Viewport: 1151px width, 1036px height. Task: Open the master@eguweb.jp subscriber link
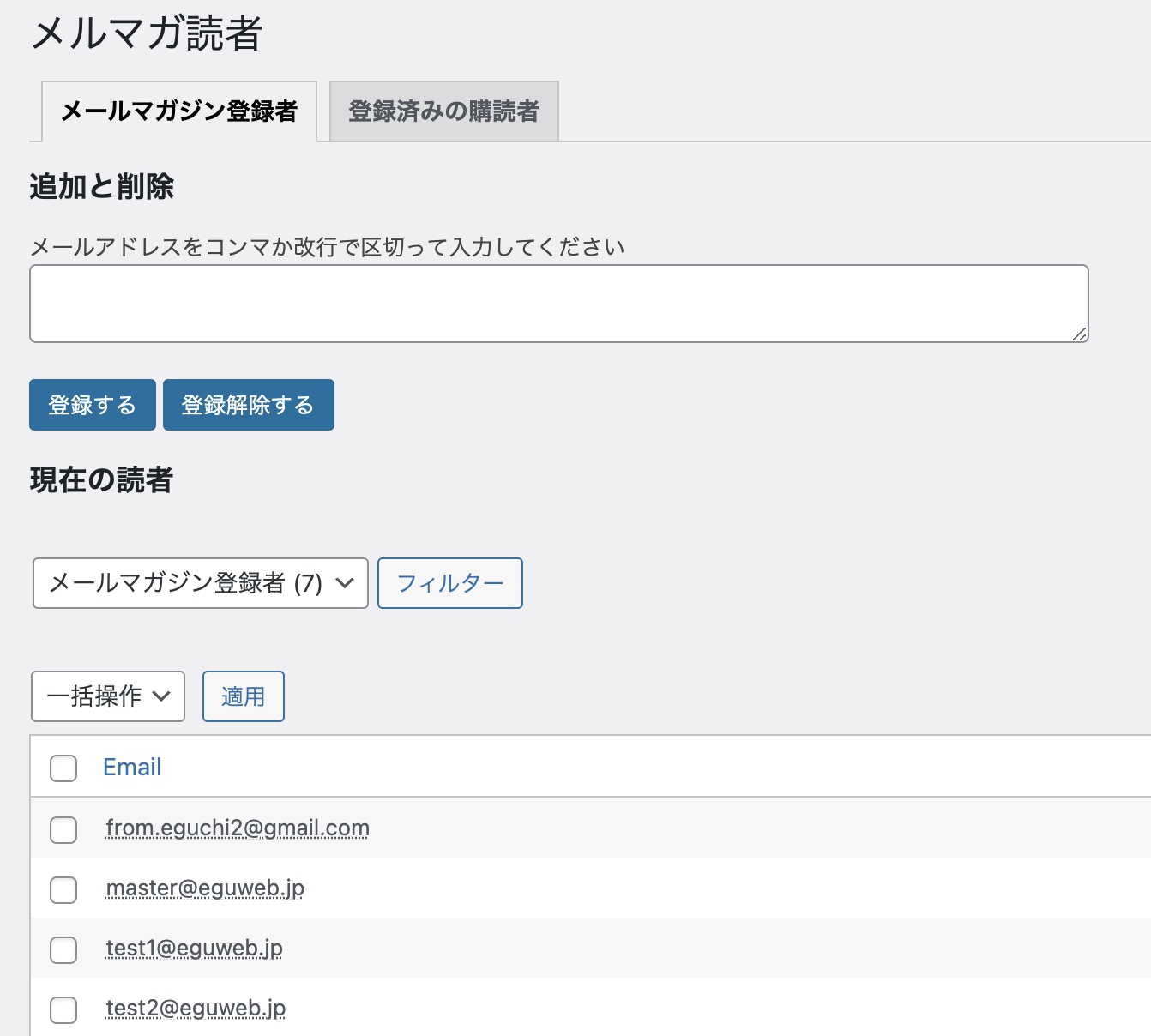point(204,888)
